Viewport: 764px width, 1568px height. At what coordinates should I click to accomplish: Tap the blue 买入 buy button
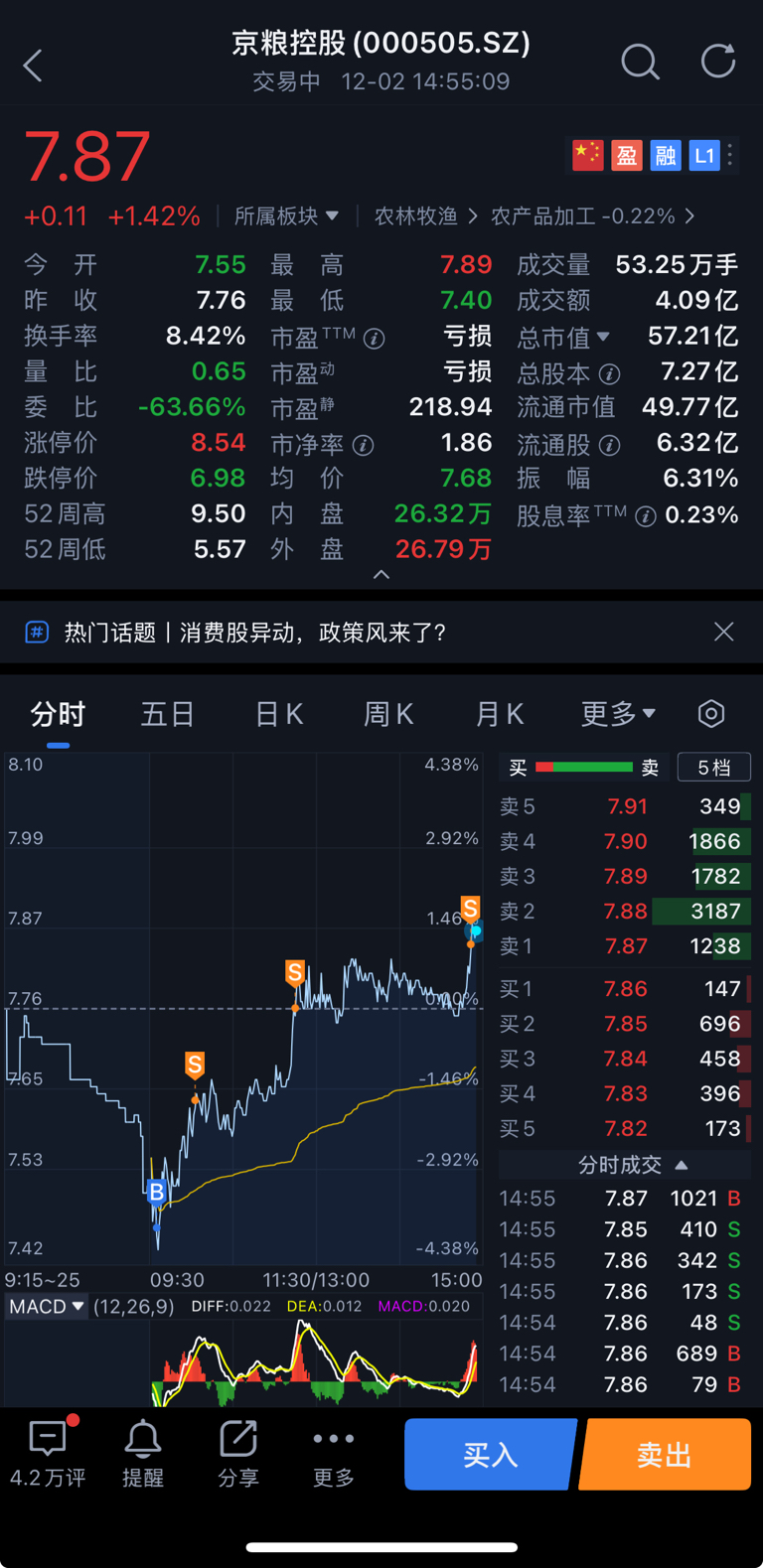pos(490,1454)
